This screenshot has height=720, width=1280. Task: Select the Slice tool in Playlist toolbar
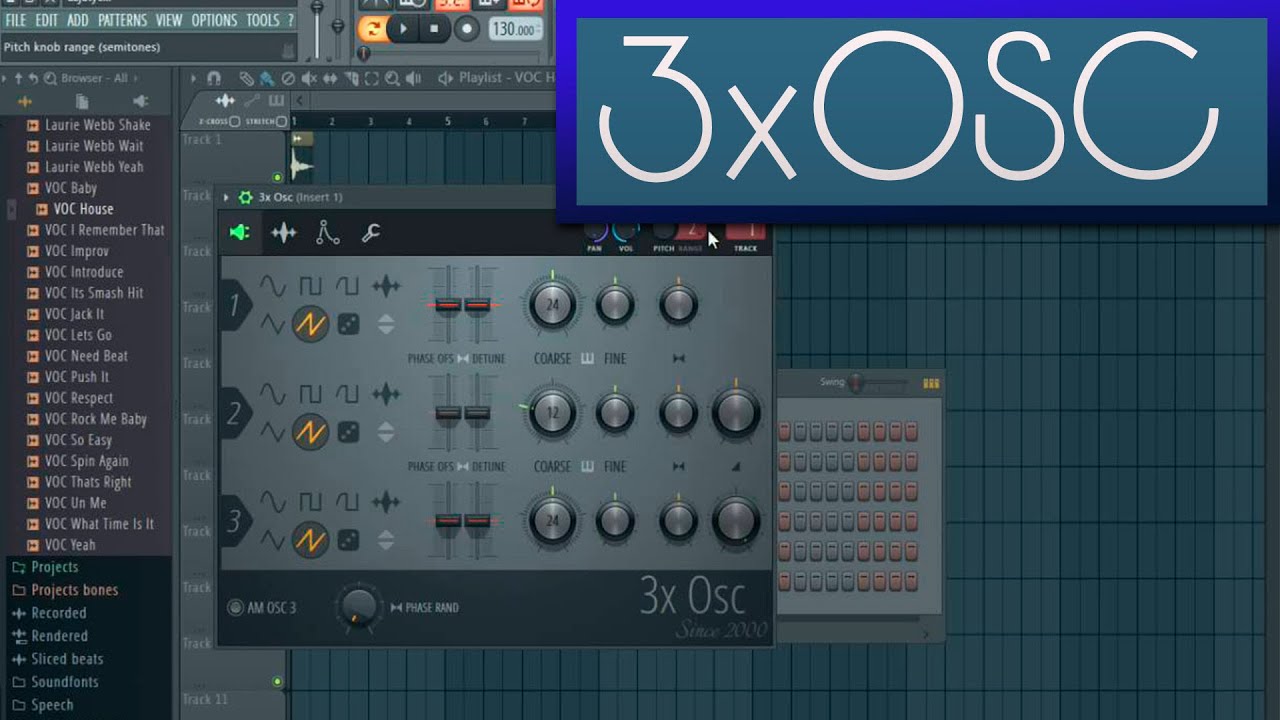point(351,78)
